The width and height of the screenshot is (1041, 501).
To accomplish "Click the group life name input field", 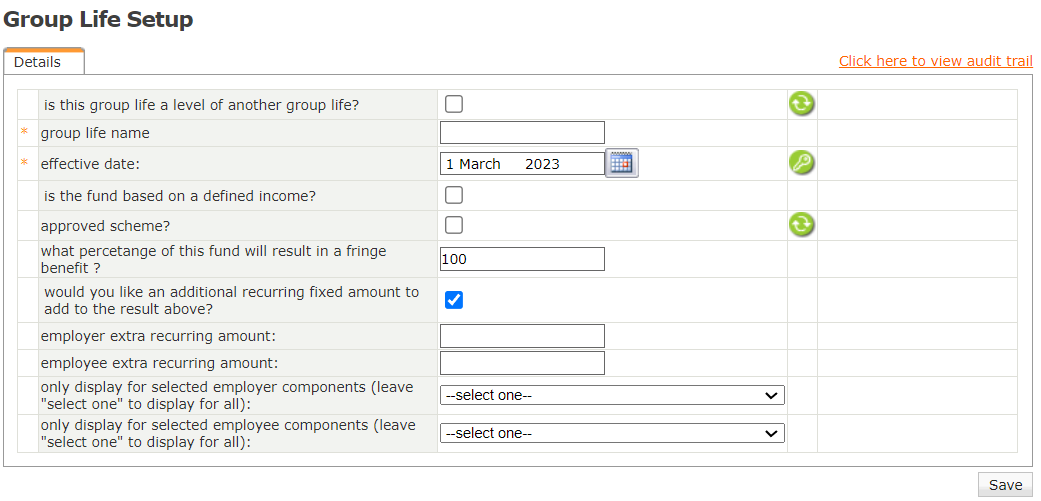I will [522, 133].
